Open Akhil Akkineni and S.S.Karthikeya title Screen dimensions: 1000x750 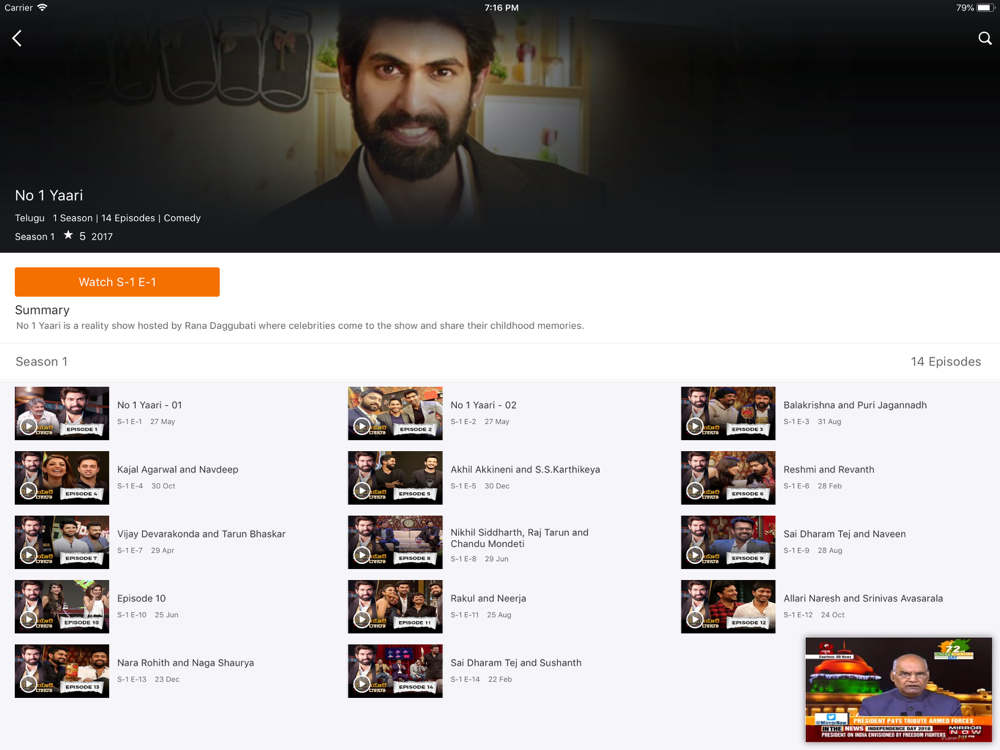coord(526,469)
